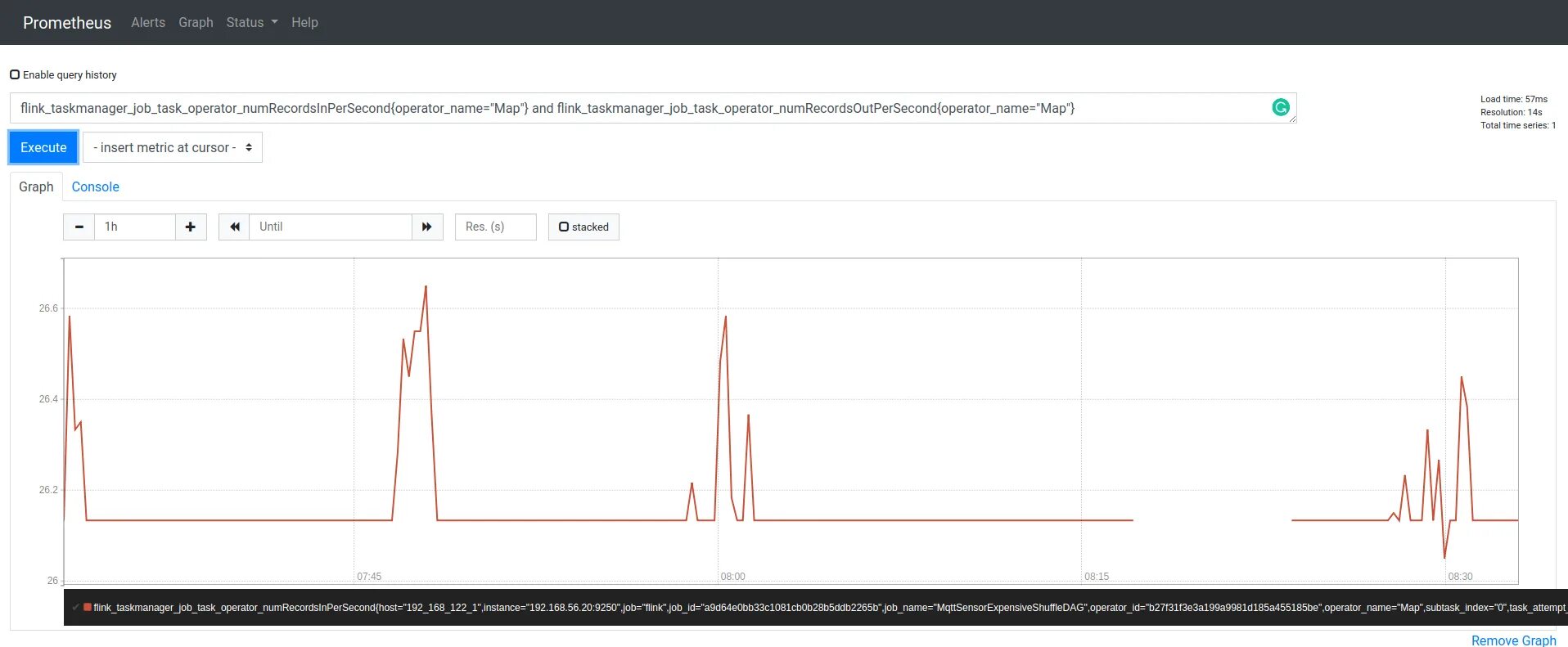Enable the query history checkbox

[15, 74]
